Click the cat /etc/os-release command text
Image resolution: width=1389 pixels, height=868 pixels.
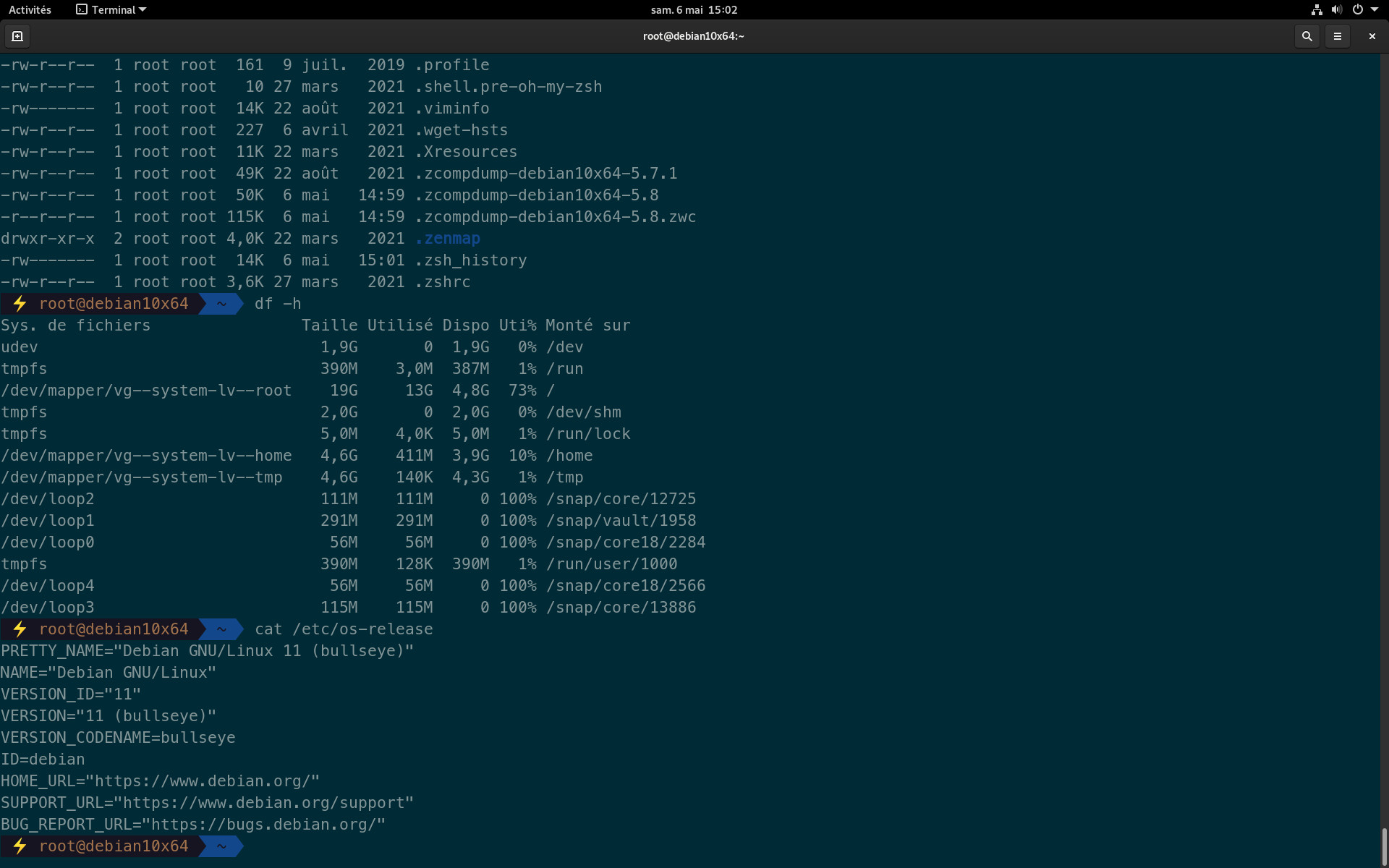point(344,629)
